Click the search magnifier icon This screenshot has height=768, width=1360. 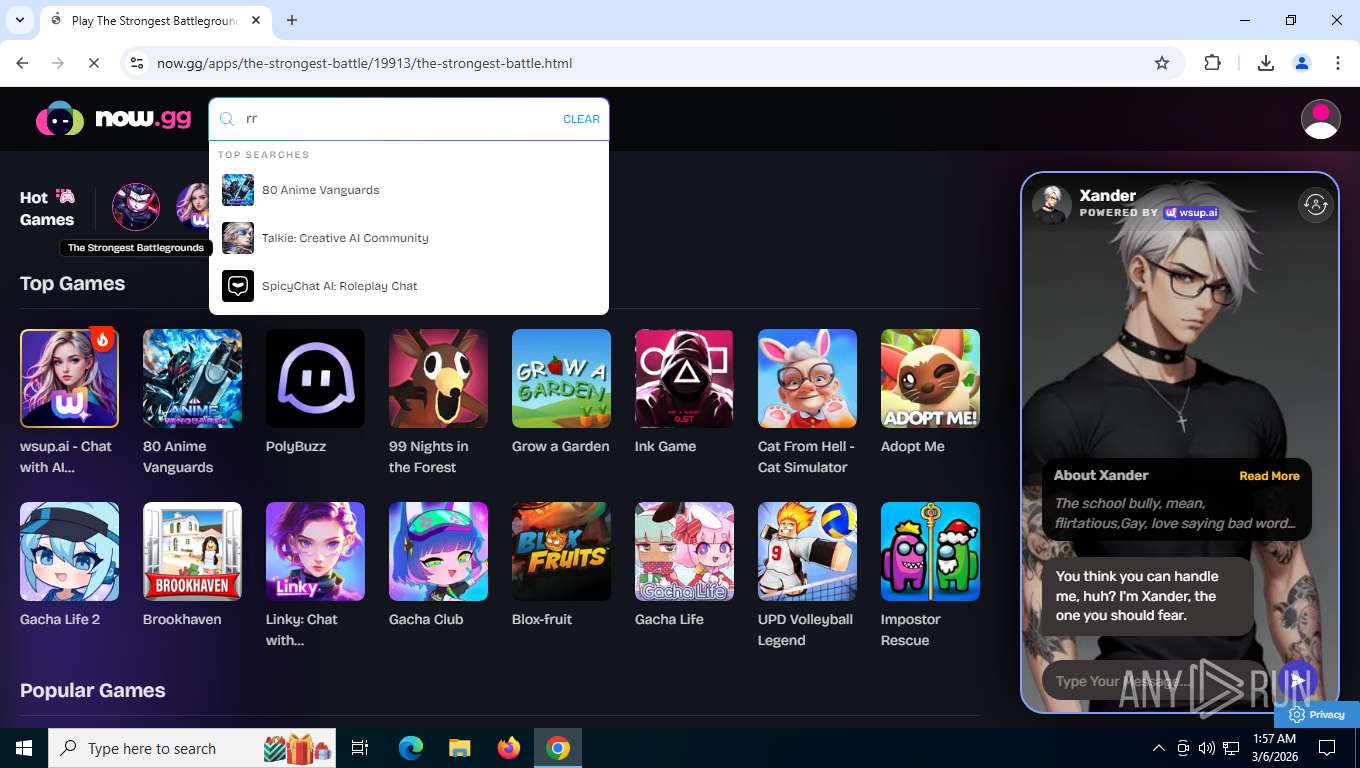pyautogui.click(x=227, y=119)
